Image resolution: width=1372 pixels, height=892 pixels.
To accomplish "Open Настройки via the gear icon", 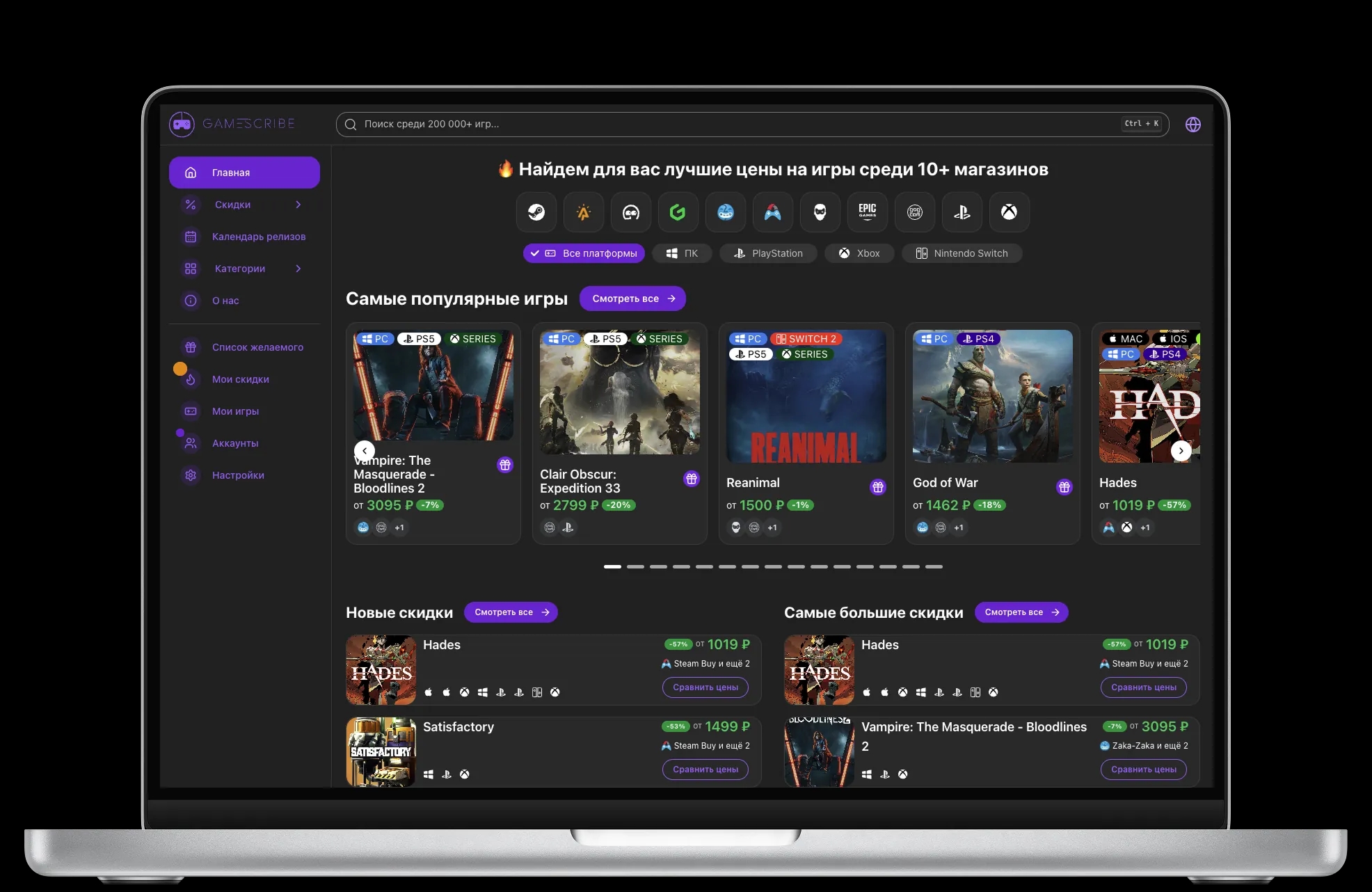I will point(191,475).
